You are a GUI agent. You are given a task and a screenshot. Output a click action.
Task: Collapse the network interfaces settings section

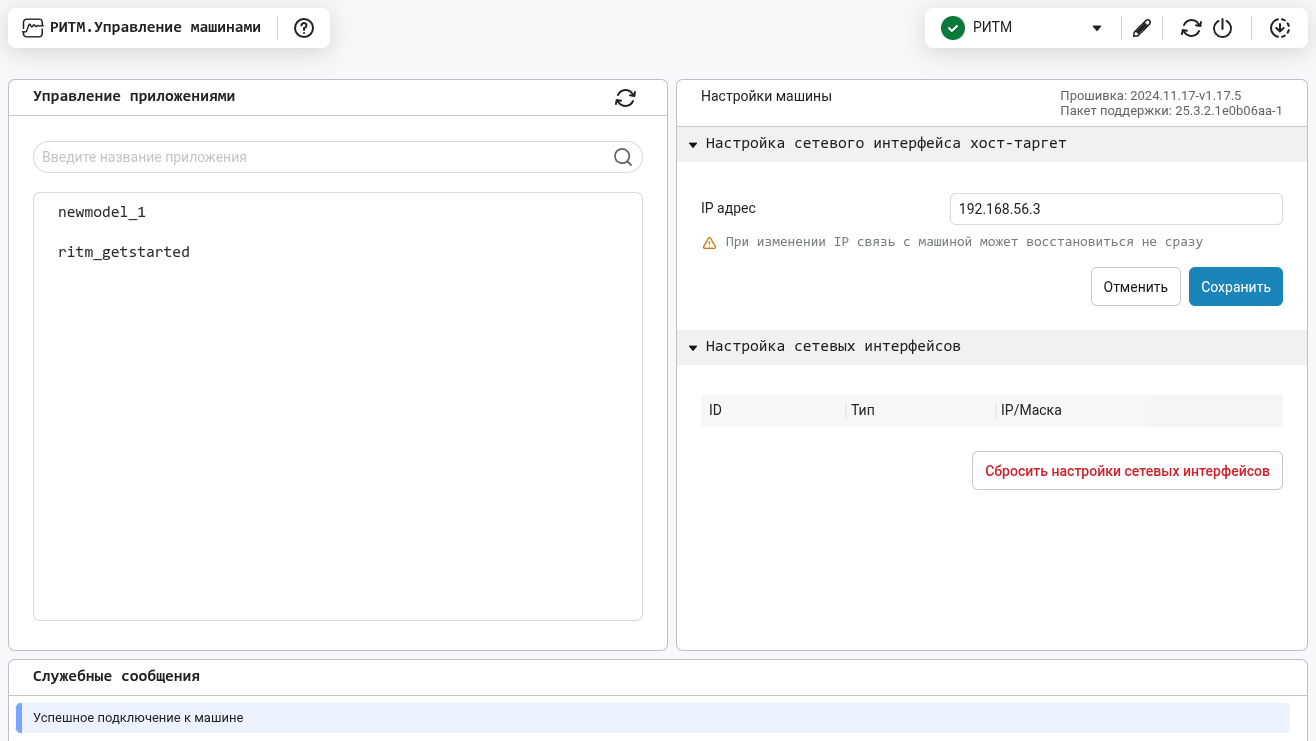(x=693, y=347)
